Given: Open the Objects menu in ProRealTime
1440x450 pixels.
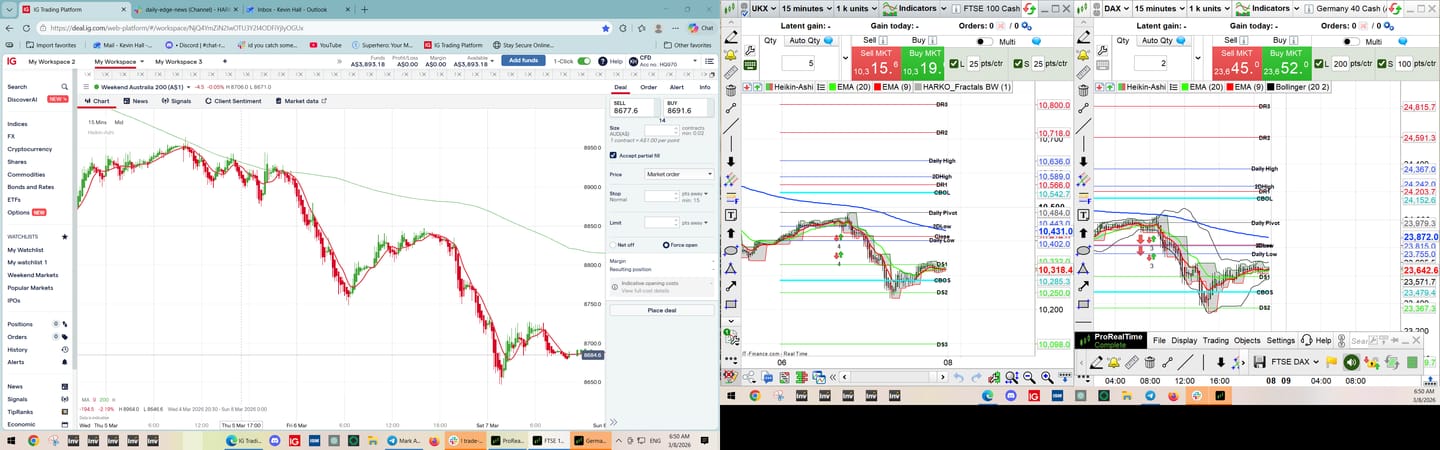Looking at the screenshot, I should pyautogui.click(x=1247, y=340).
